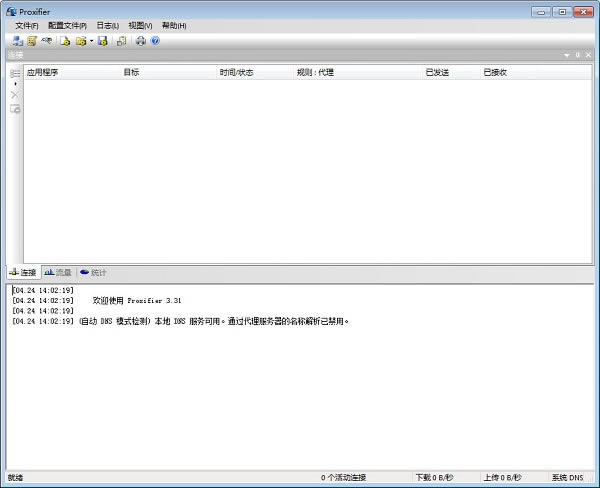Maximize the Proxifier window
The image size is (600, 488).
coord(562,12)
